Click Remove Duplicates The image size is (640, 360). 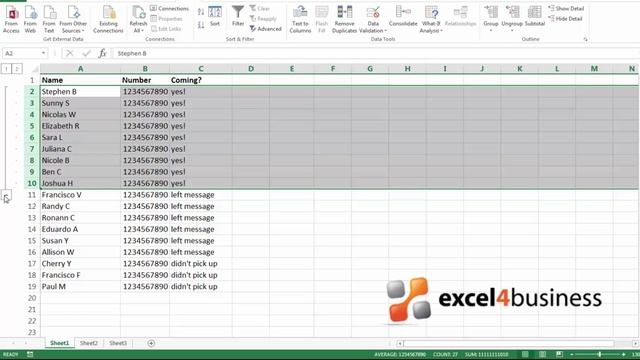click(344, 19)
